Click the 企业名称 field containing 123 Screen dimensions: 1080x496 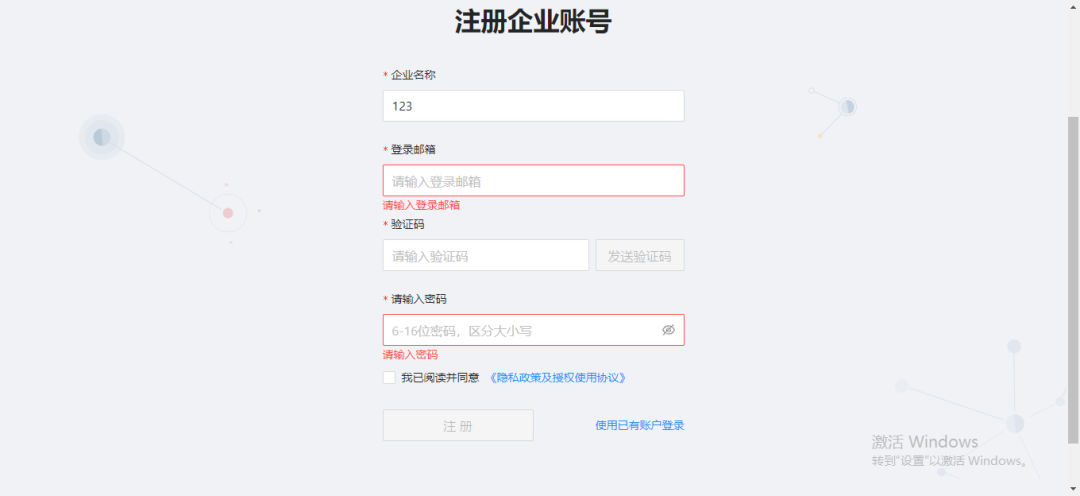click(534, 106)
